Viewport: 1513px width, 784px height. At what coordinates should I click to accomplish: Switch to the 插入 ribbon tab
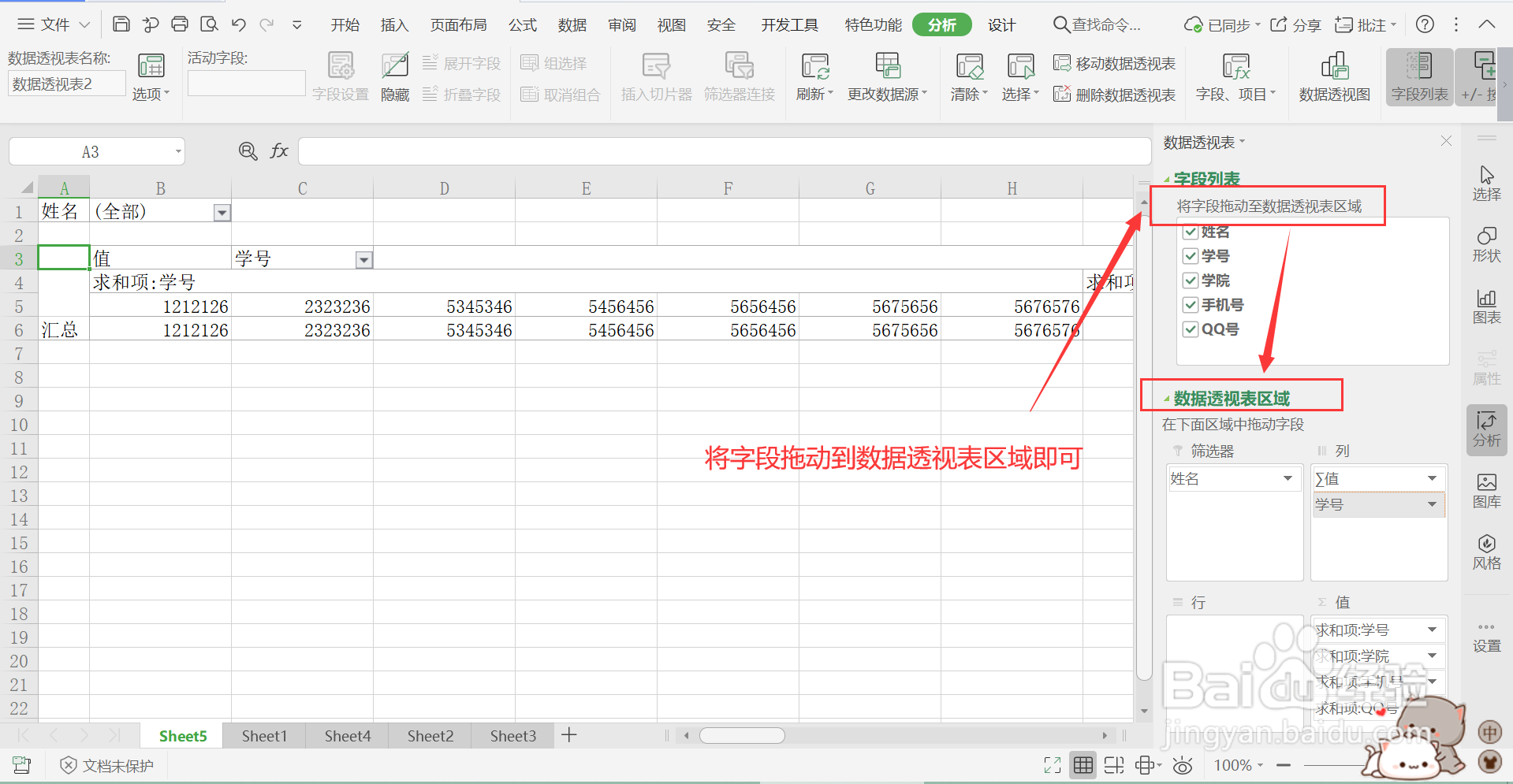394,25
